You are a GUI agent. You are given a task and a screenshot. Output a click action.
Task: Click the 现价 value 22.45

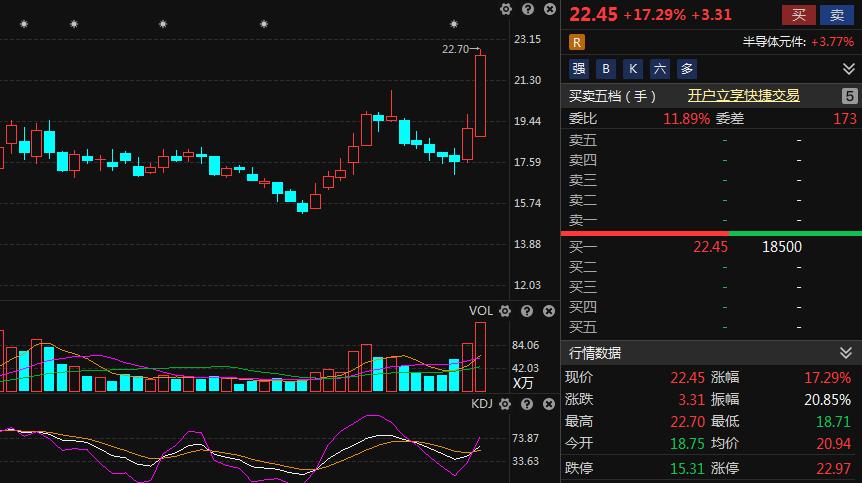coord(687,377)
